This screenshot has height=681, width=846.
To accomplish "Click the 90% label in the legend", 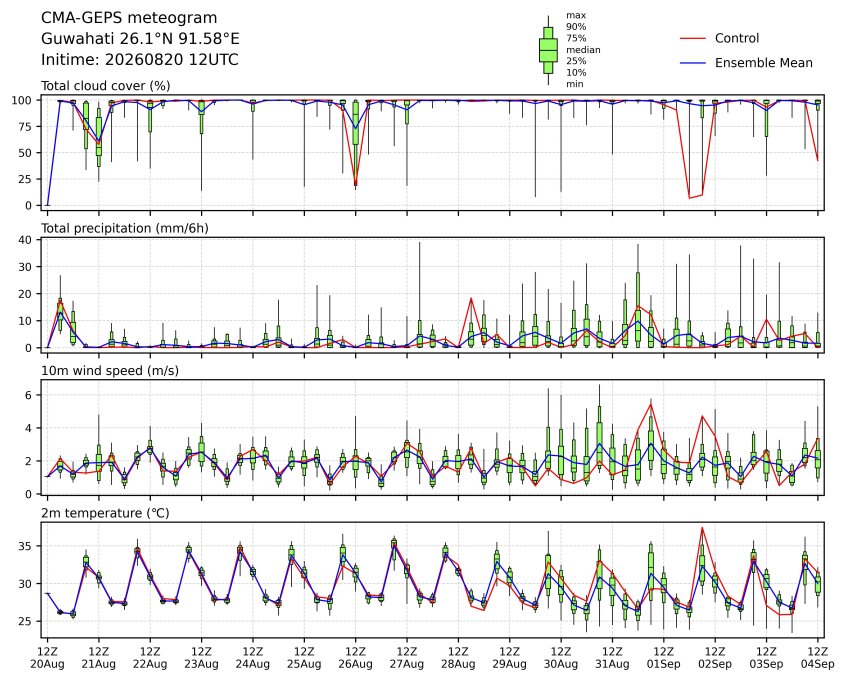I will (576, 26).
